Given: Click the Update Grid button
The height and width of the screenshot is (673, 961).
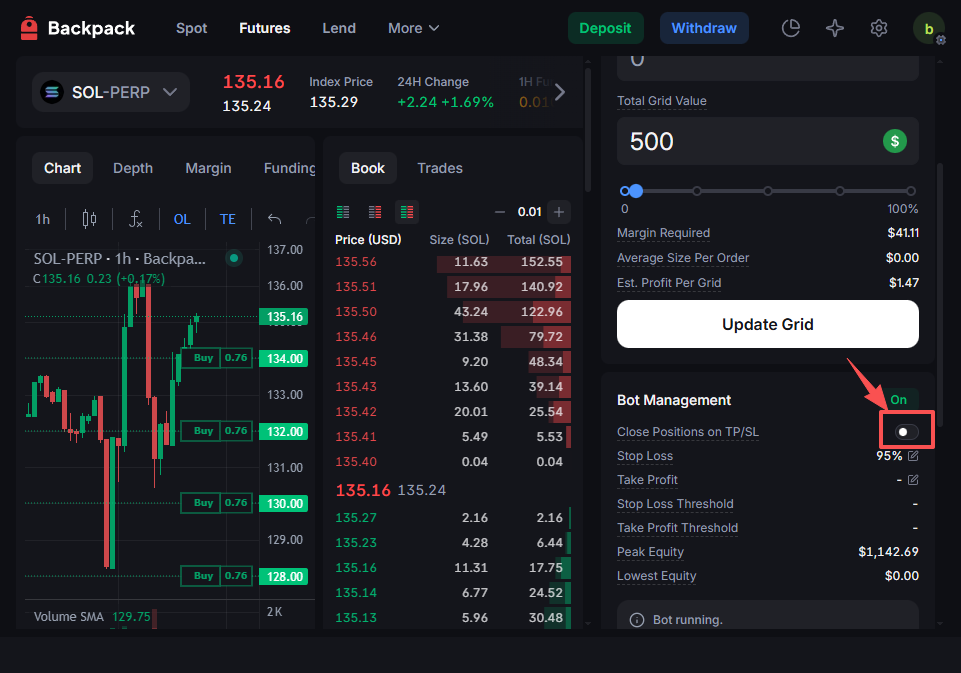Looking at the screenshot, I should pos(767,324).
